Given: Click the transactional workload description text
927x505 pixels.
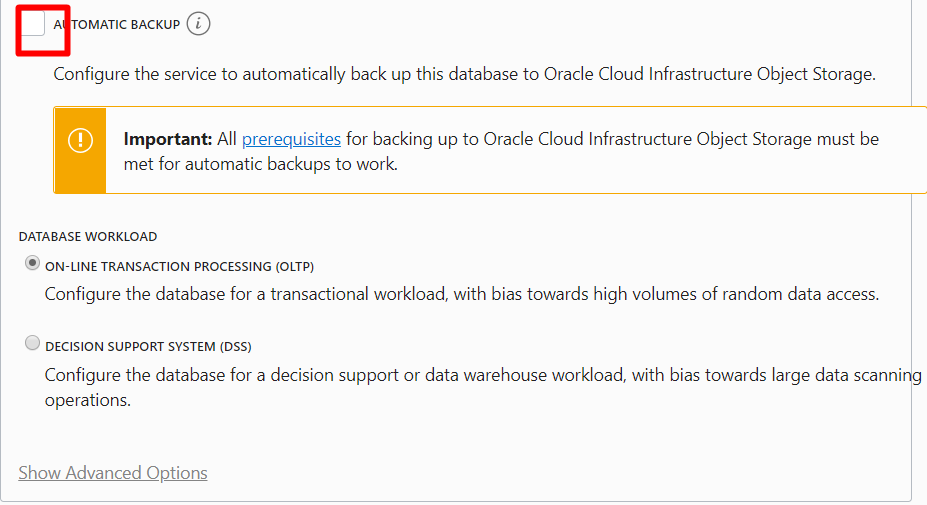Looking at the screenshot, I should coord(462,294).
